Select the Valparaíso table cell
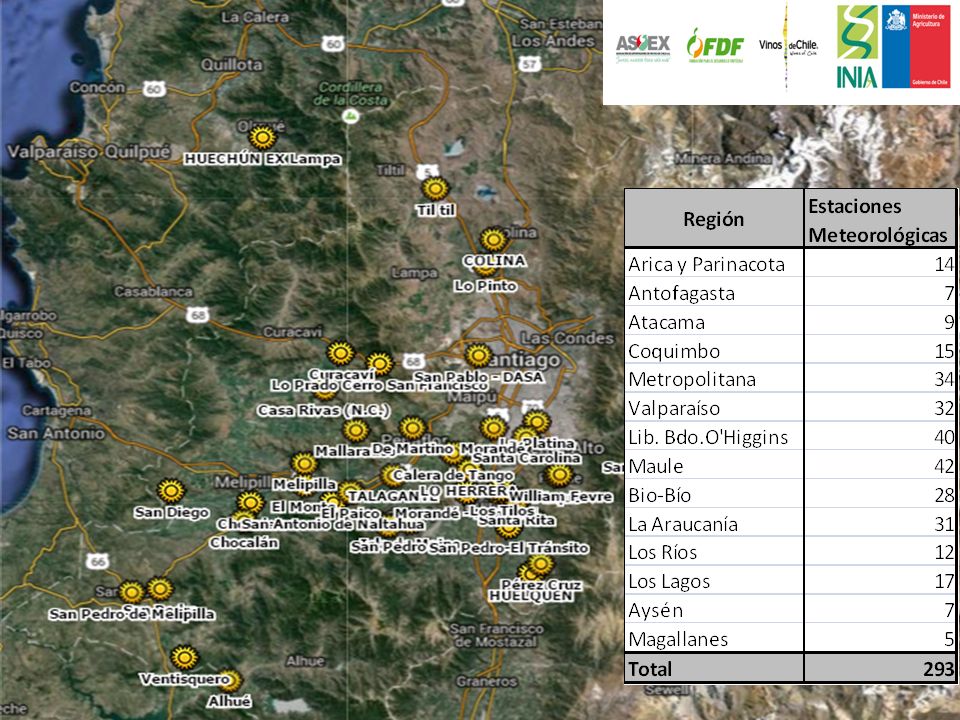Viewport: 960px width, 720px height. (x=714, y=408)
